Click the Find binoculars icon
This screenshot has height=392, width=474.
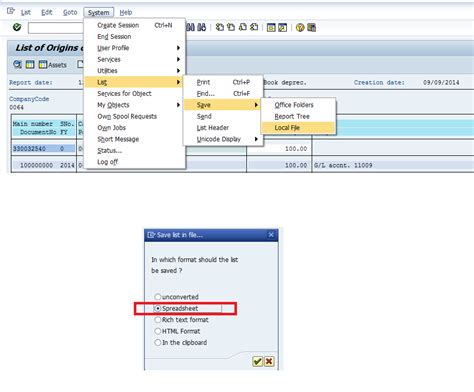pyautogui.click(x=190, y=27)
